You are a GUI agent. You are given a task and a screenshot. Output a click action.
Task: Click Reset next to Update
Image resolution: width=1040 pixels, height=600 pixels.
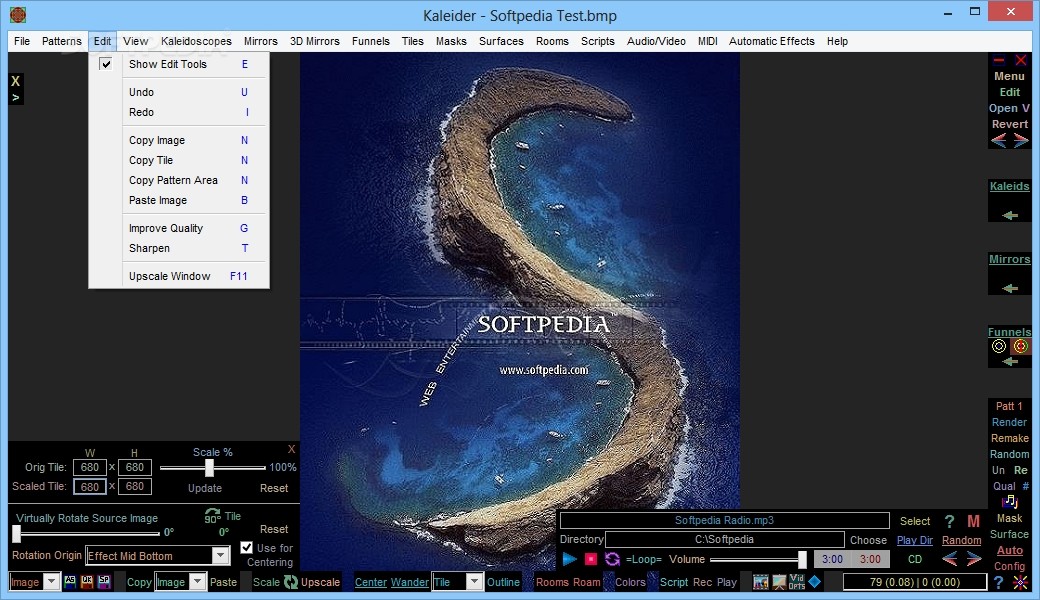(x=274, y=488)
